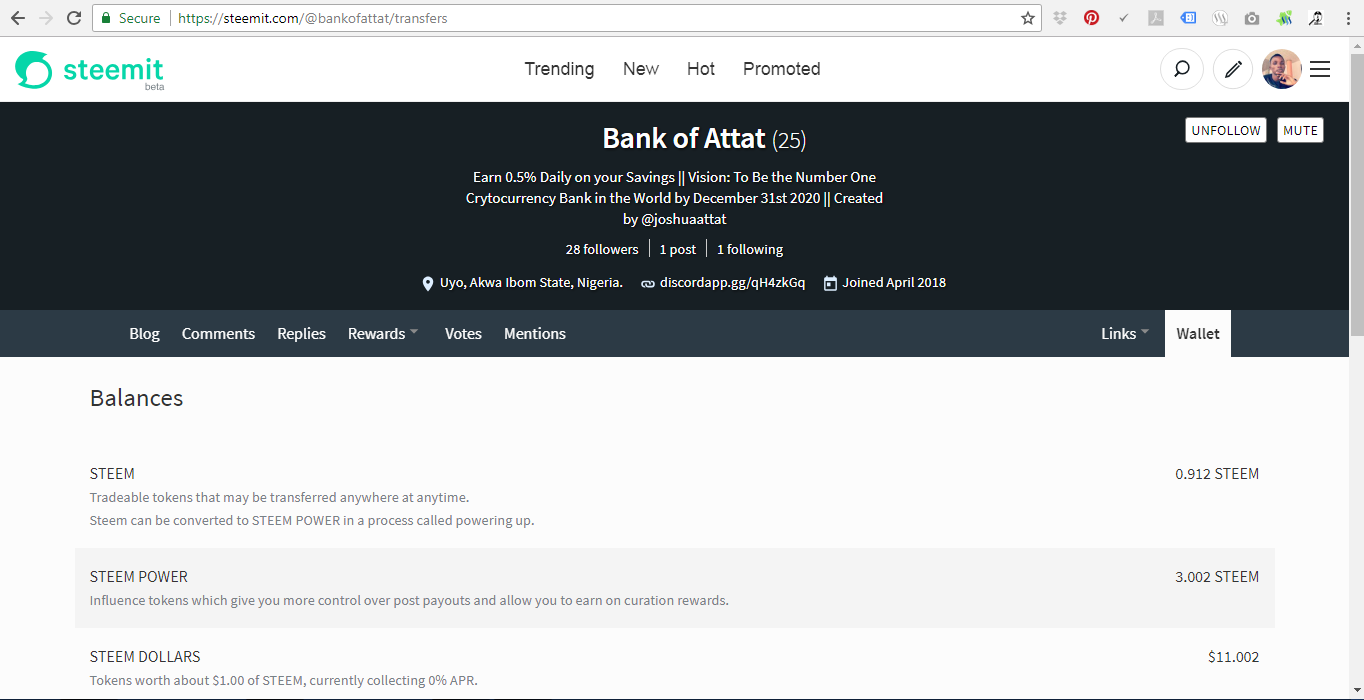
Task: Click the Uyo, Akwa Ibom State location text
Action: [531, 283]
